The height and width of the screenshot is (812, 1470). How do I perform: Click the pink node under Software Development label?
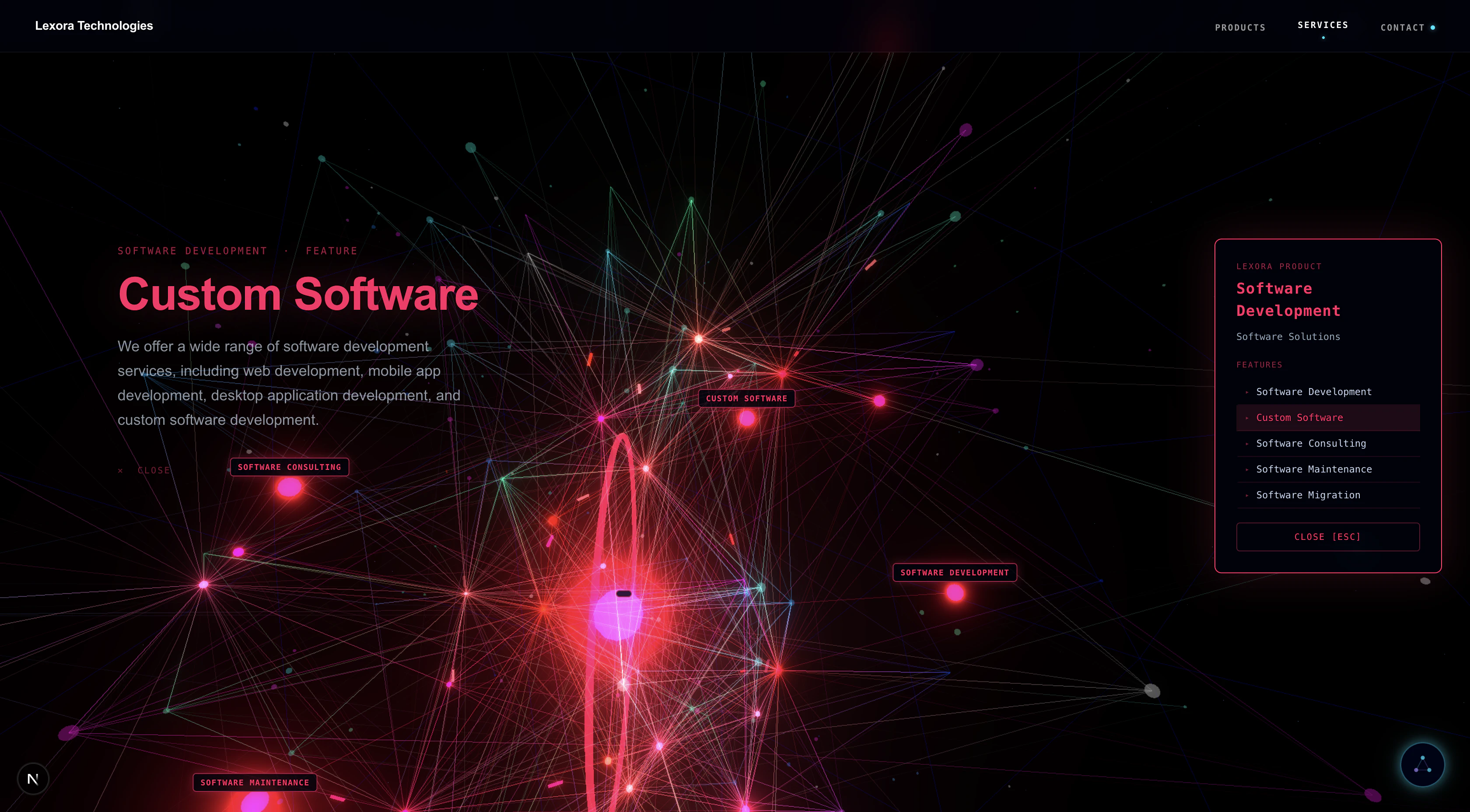955,593
